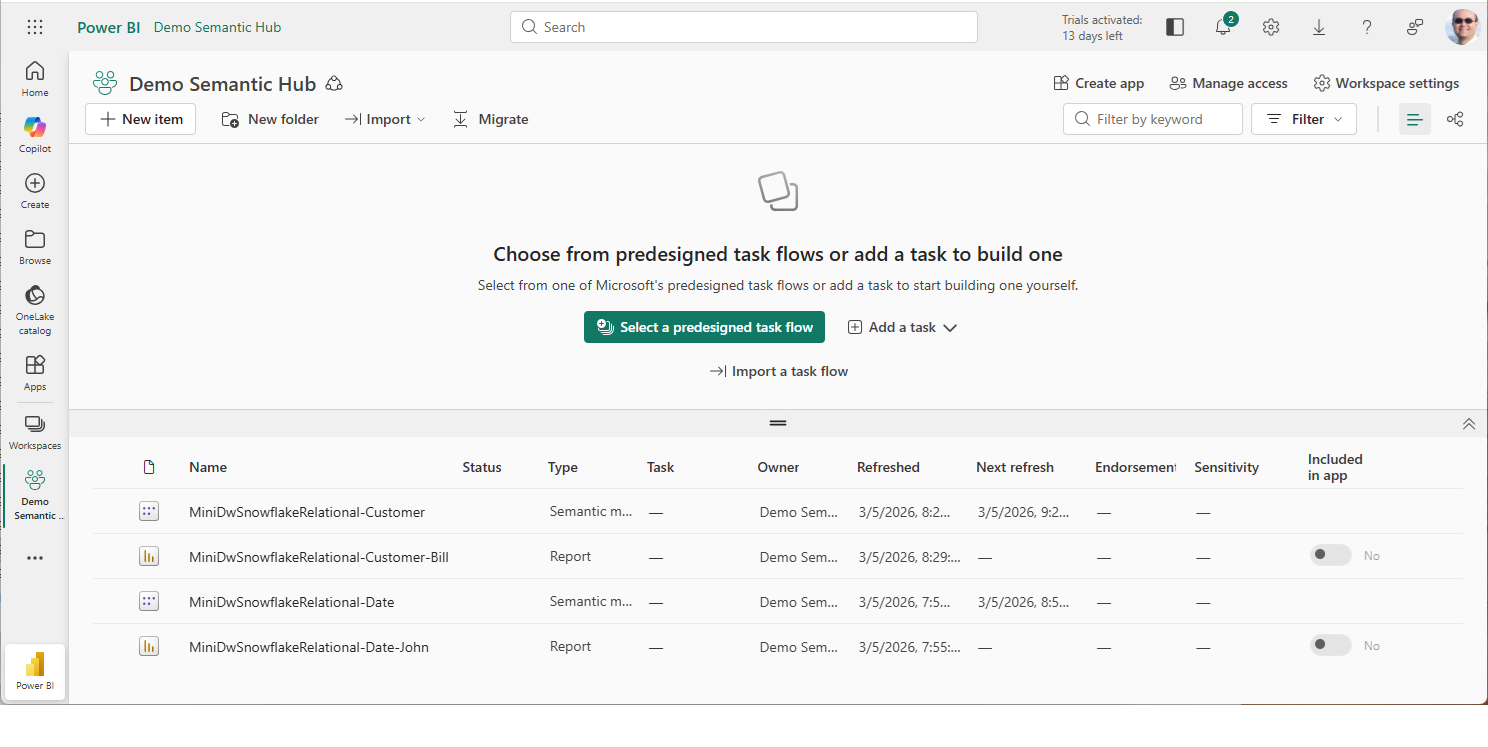Switch to lineage view icon
This screenshot has width=1488, height=747.
(1455, 119)
